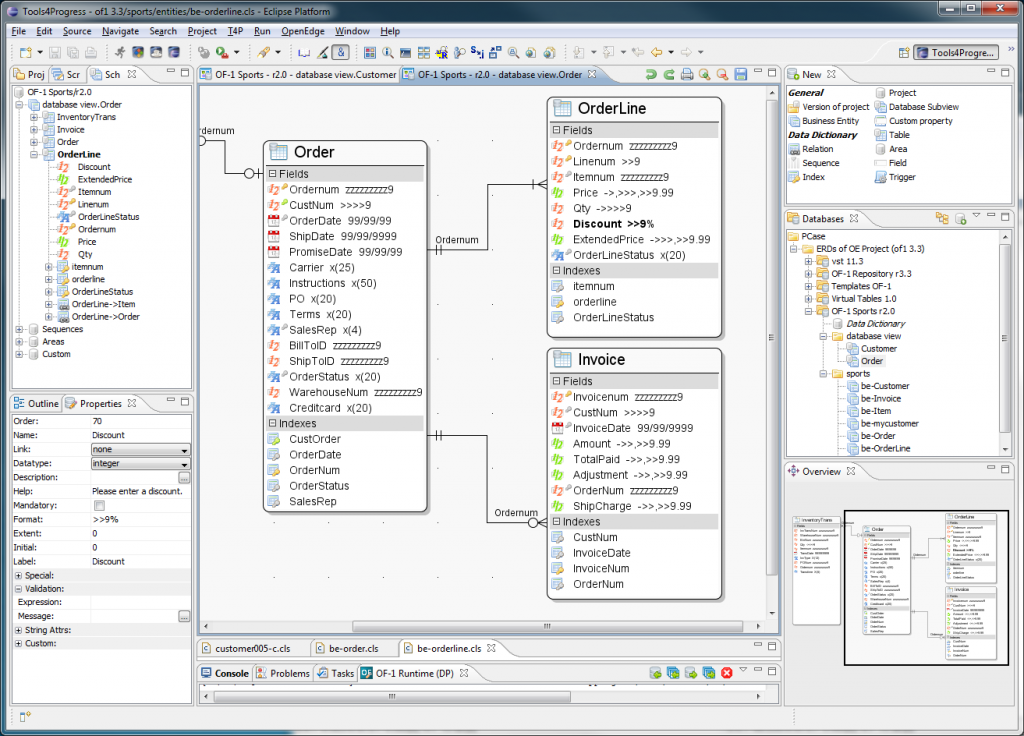Image resolution: width=1024 pixels, height=736 pixels.
Task: Save the diagram using the floppy disk icon
Action: (741, 73)
